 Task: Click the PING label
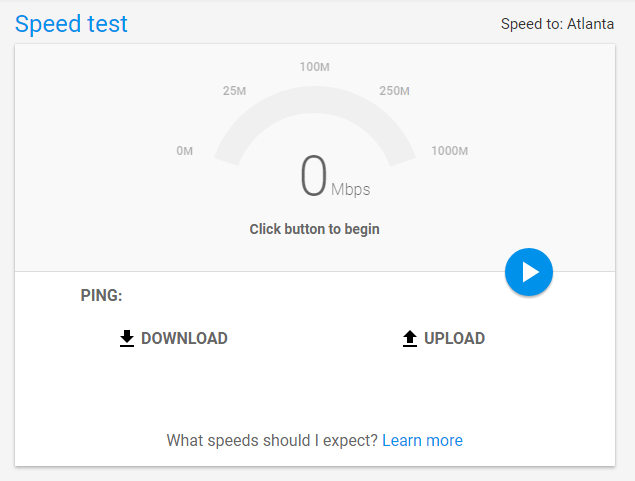[101, 295]
